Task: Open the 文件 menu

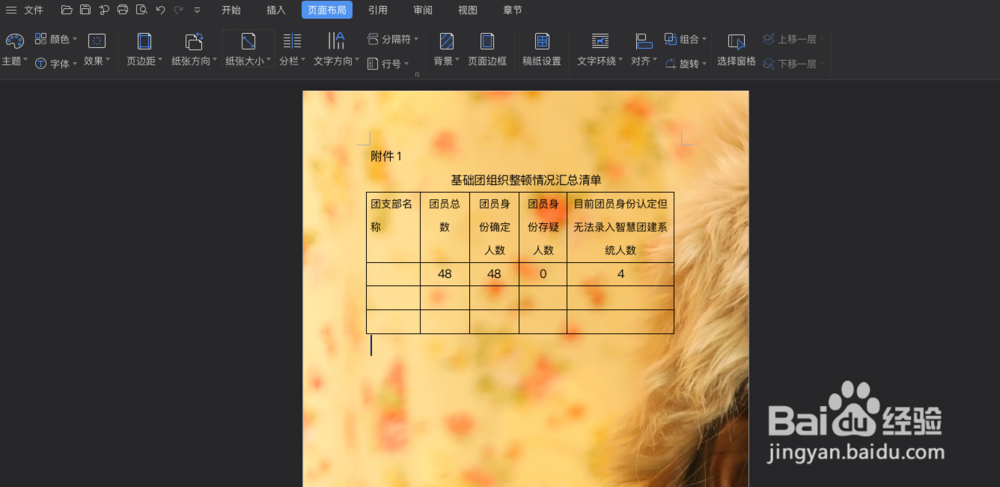Action: click(x=34, y=10)
